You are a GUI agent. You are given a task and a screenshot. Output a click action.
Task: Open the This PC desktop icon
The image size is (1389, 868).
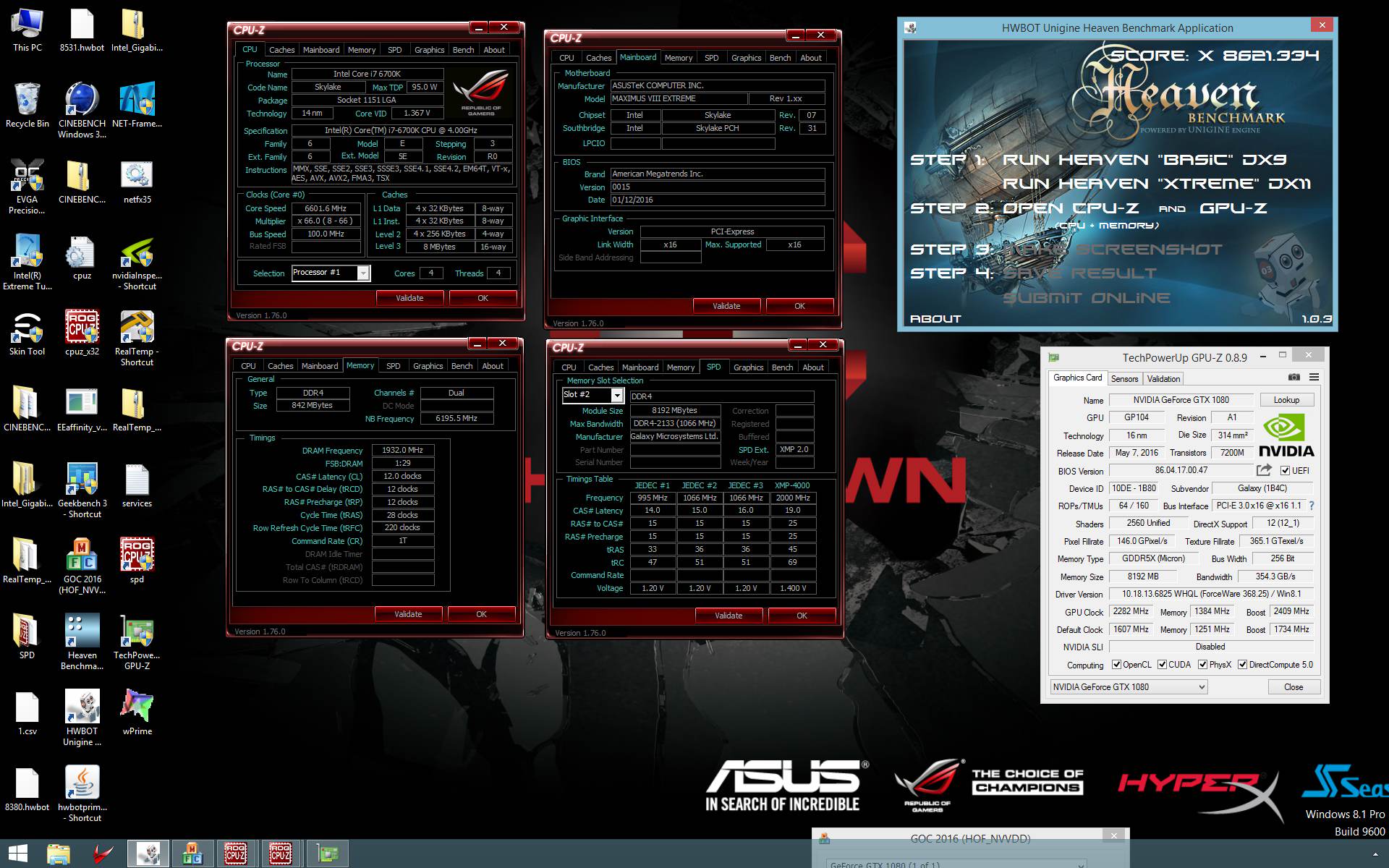(27, 30)
